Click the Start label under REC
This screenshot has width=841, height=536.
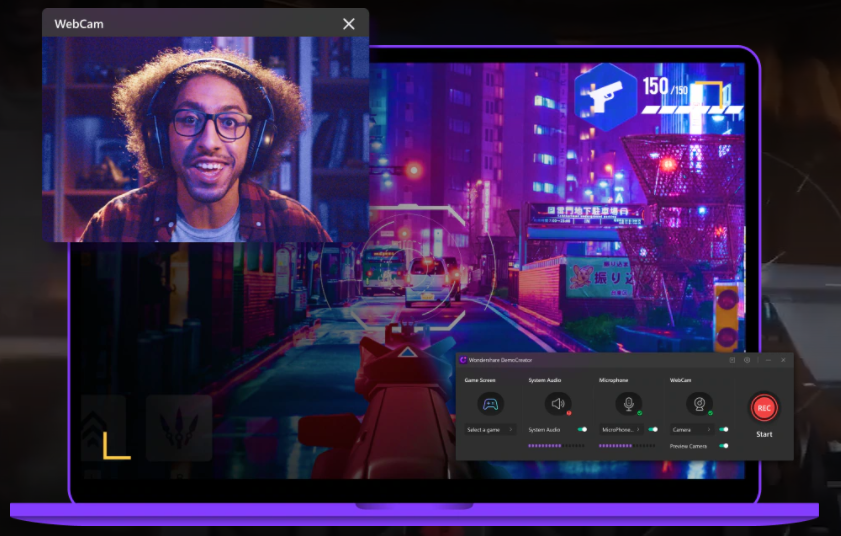point(764,435)
